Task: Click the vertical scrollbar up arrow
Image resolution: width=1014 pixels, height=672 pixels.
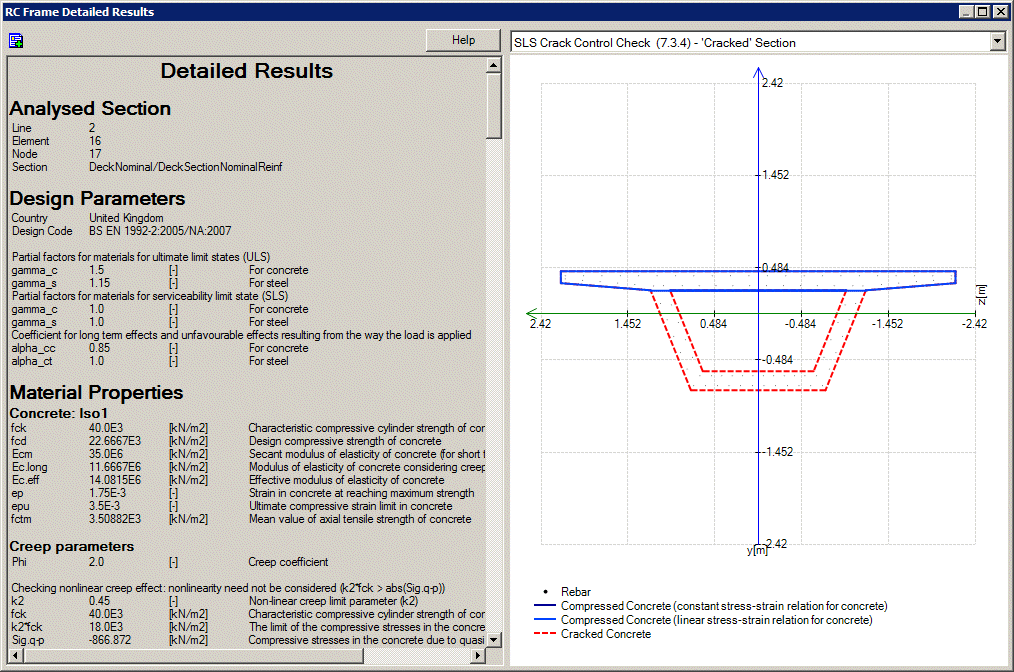Action: coord(493,64)
